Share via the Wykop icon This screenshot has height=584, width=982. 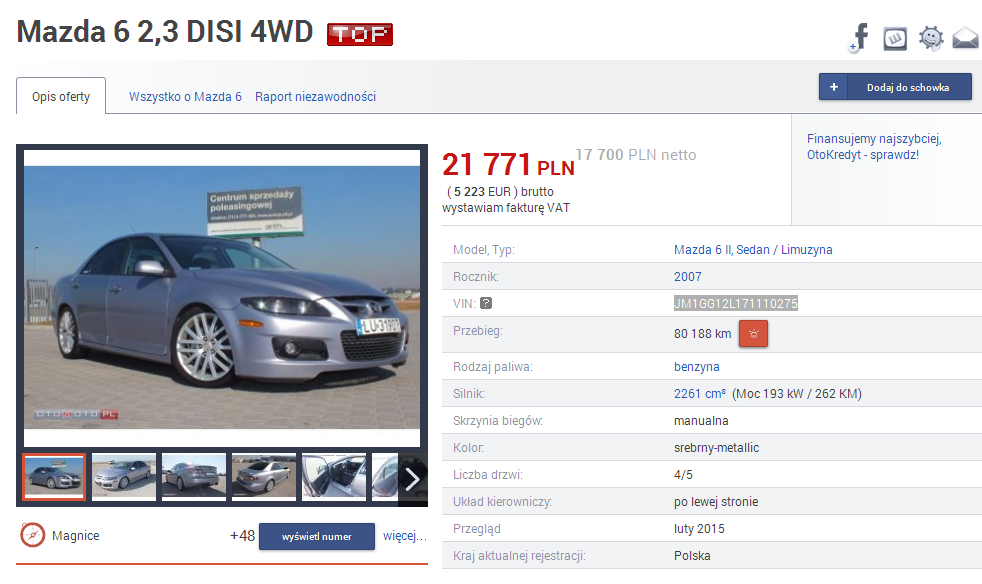click(895, 38)
